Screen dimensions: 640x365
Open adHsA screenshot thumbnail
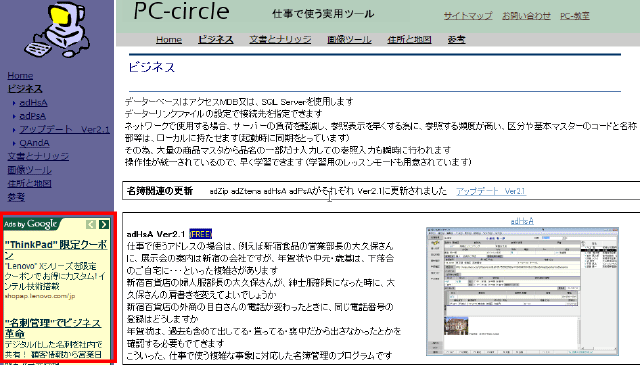522,291
